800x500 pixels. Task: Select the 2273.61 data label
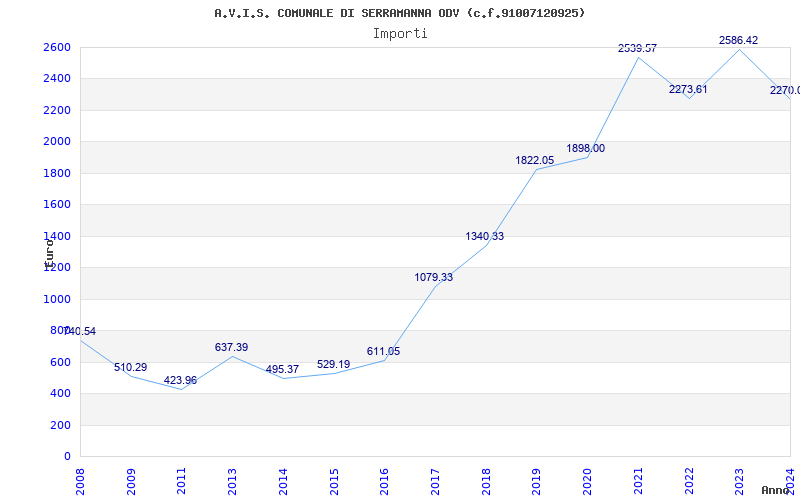[688, 89]
